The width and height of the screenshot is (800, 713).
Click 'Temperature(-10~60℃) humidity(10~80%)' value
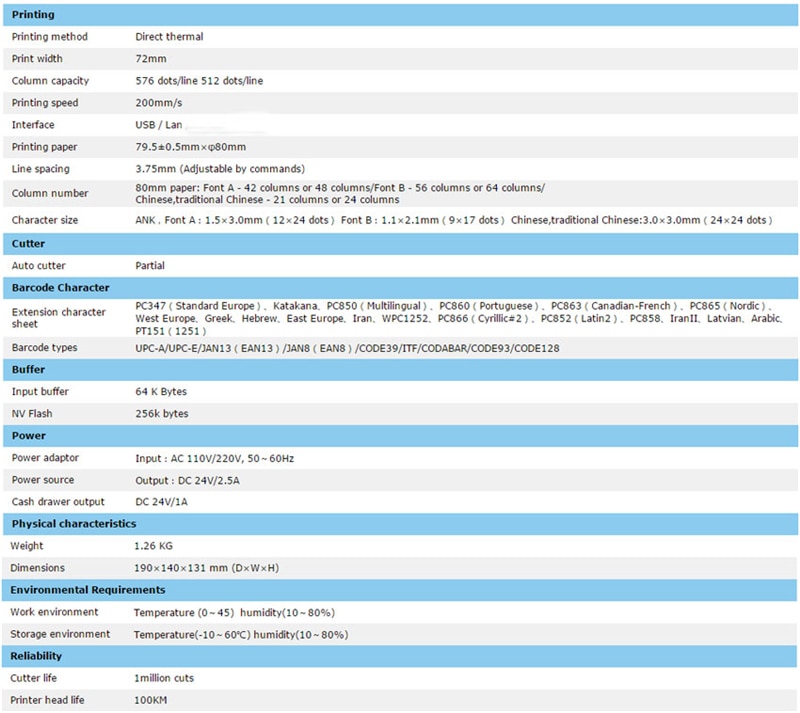[x=241, y=634]
